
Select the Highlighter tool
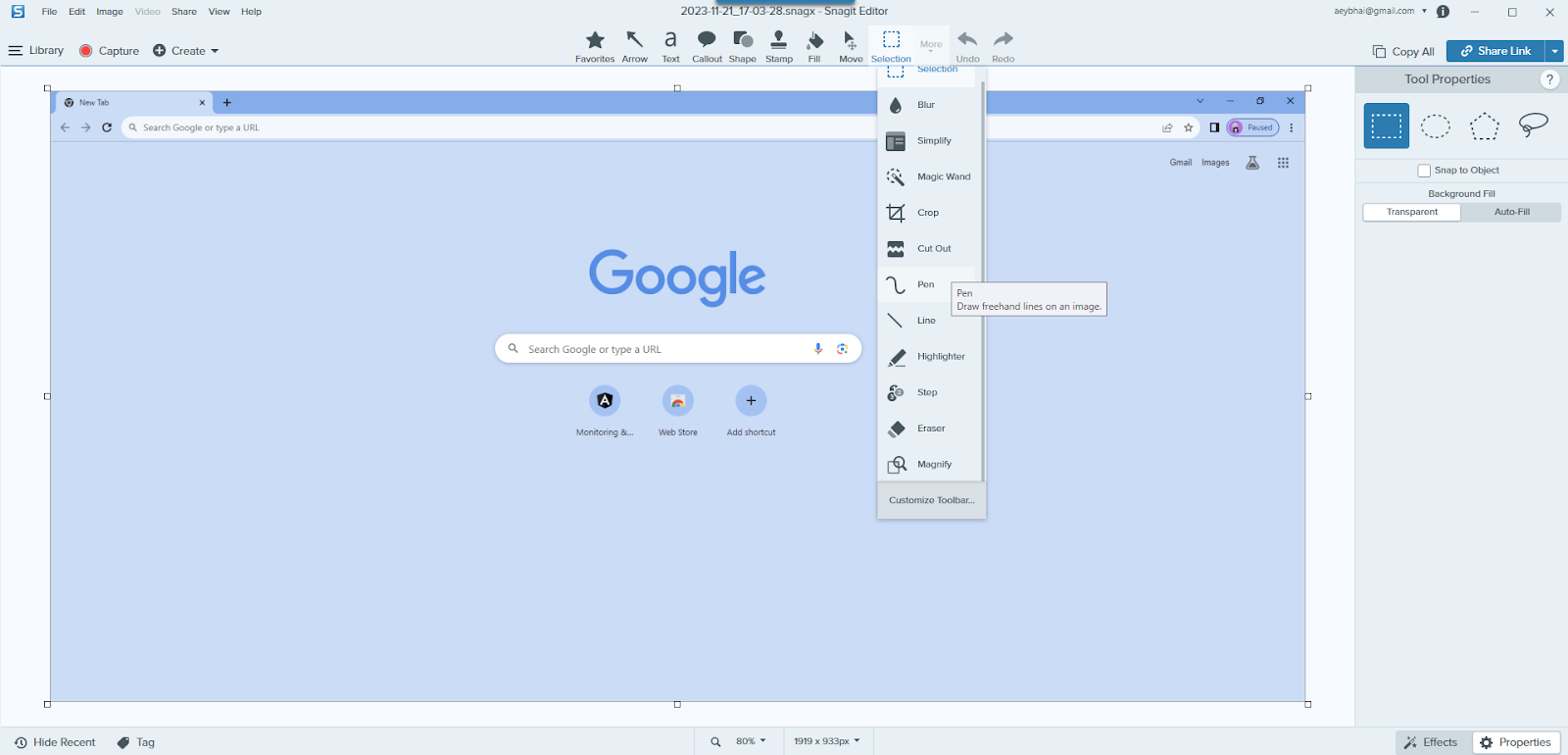(x=940, y=357)
